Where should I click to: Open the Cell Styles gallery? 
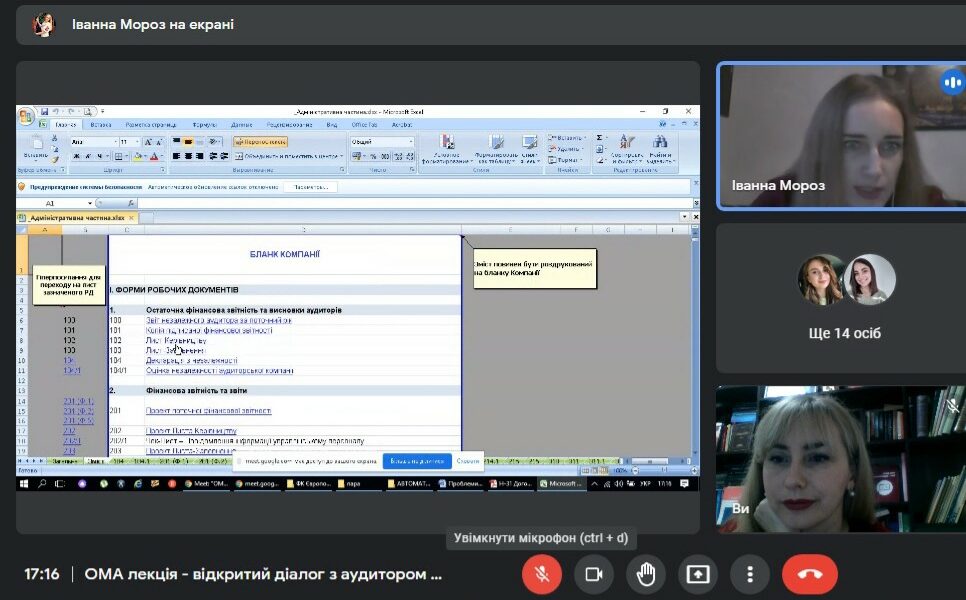pos(529,150)
